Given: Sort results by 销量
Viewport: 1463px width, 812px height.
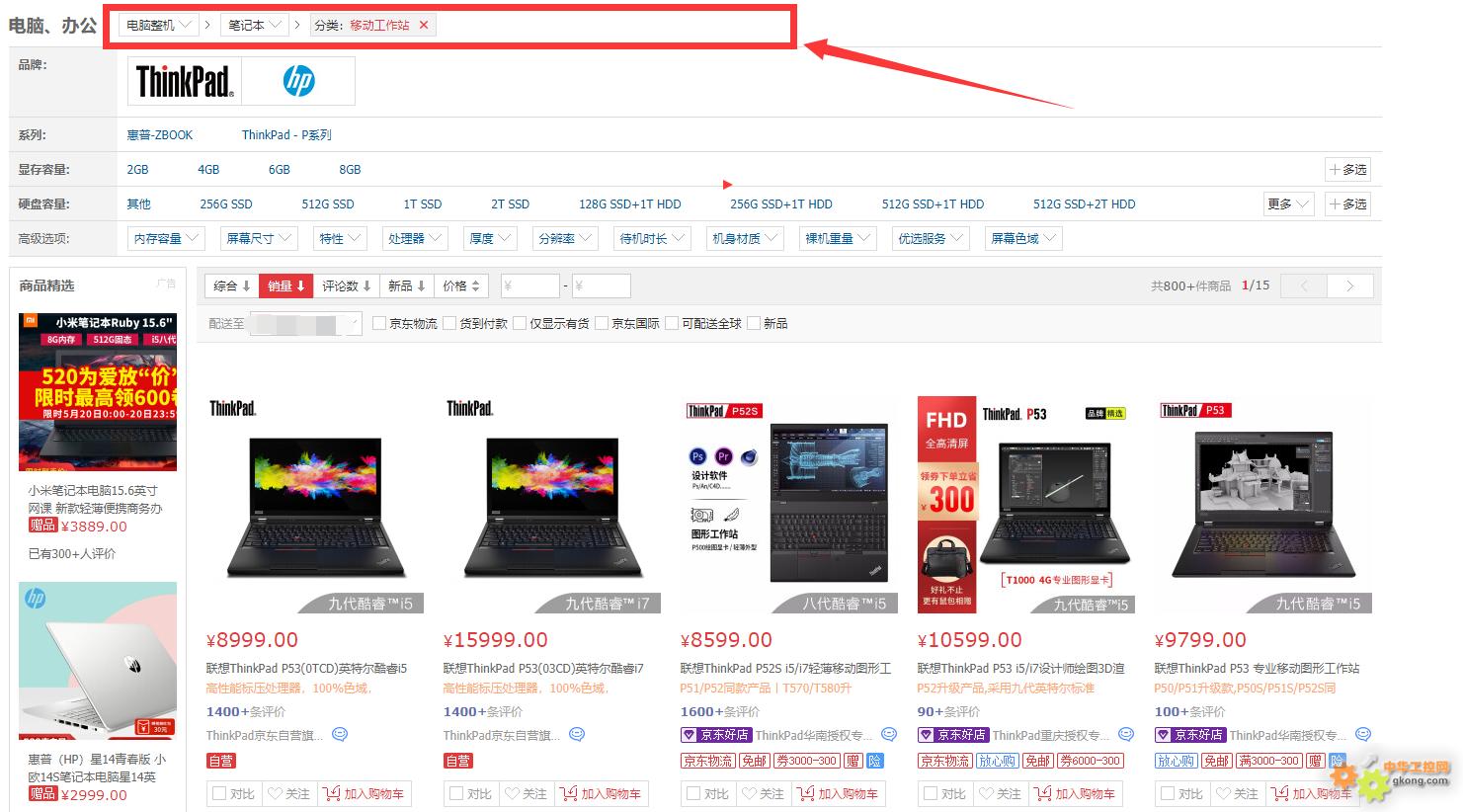Looking at the screenshot, I should click(286, 285).
